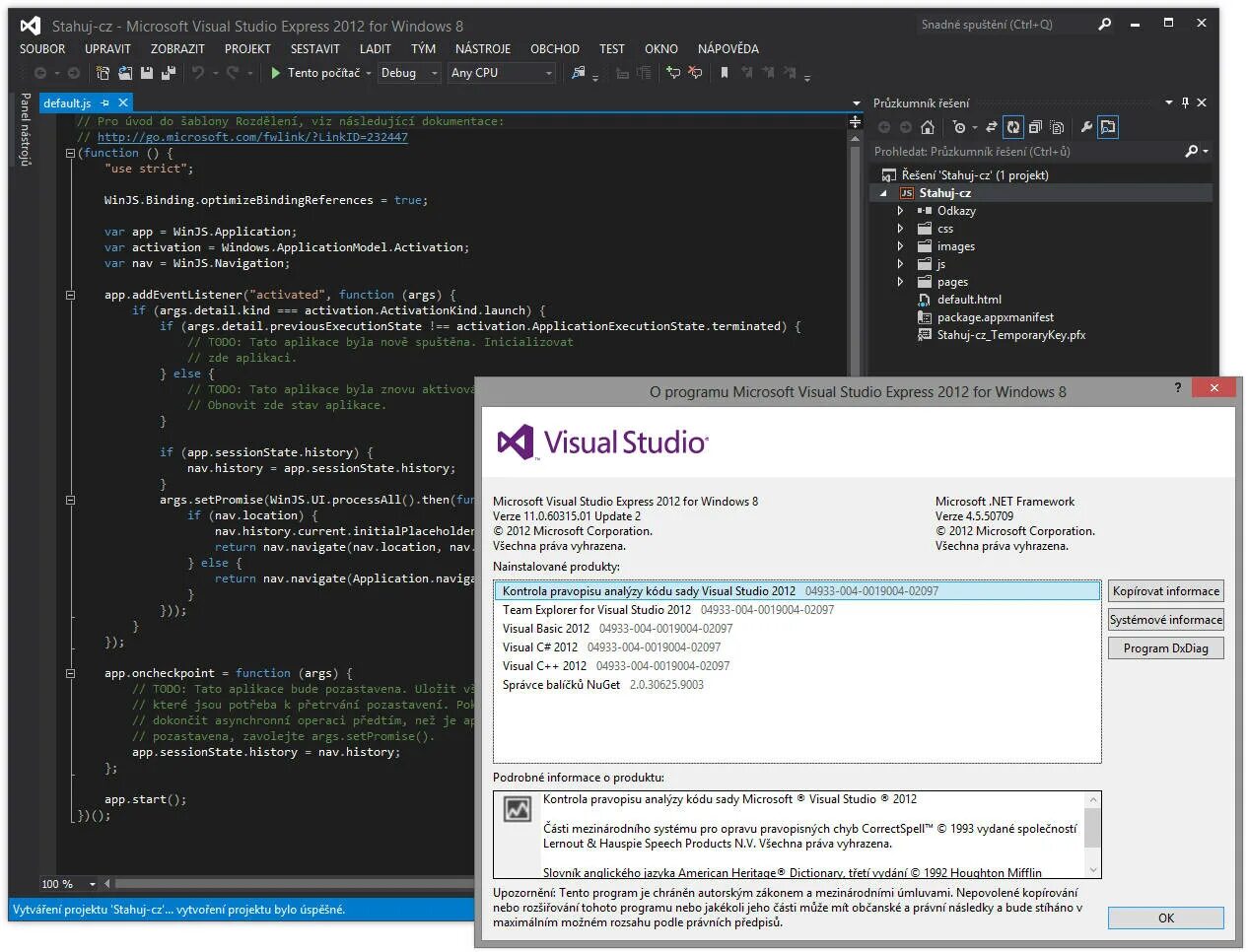
Task: Open the go.microsoft.com link in code
Action: pos(252,137)
